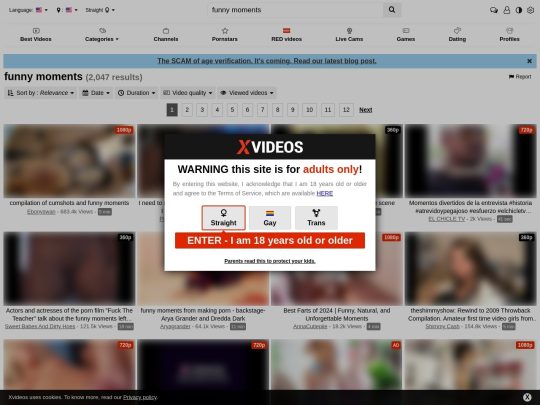Open the user account icon

(507, 10)
